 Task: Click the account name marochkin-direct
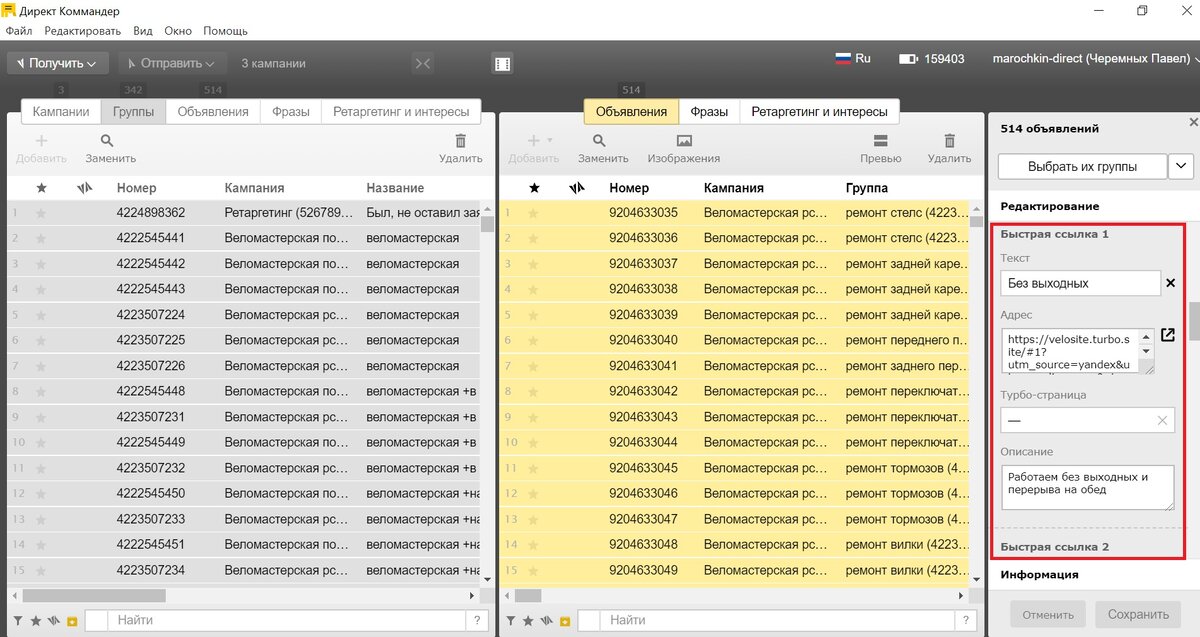(x=1092, y=58)
